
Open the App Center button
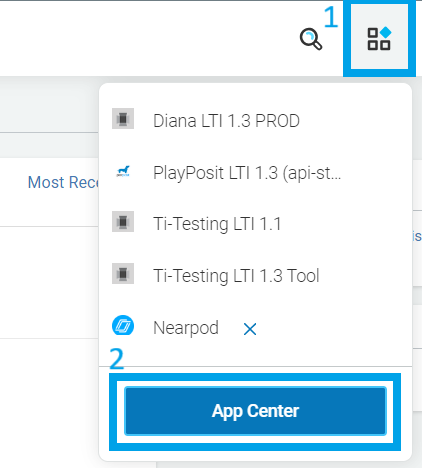coord(255,411)
